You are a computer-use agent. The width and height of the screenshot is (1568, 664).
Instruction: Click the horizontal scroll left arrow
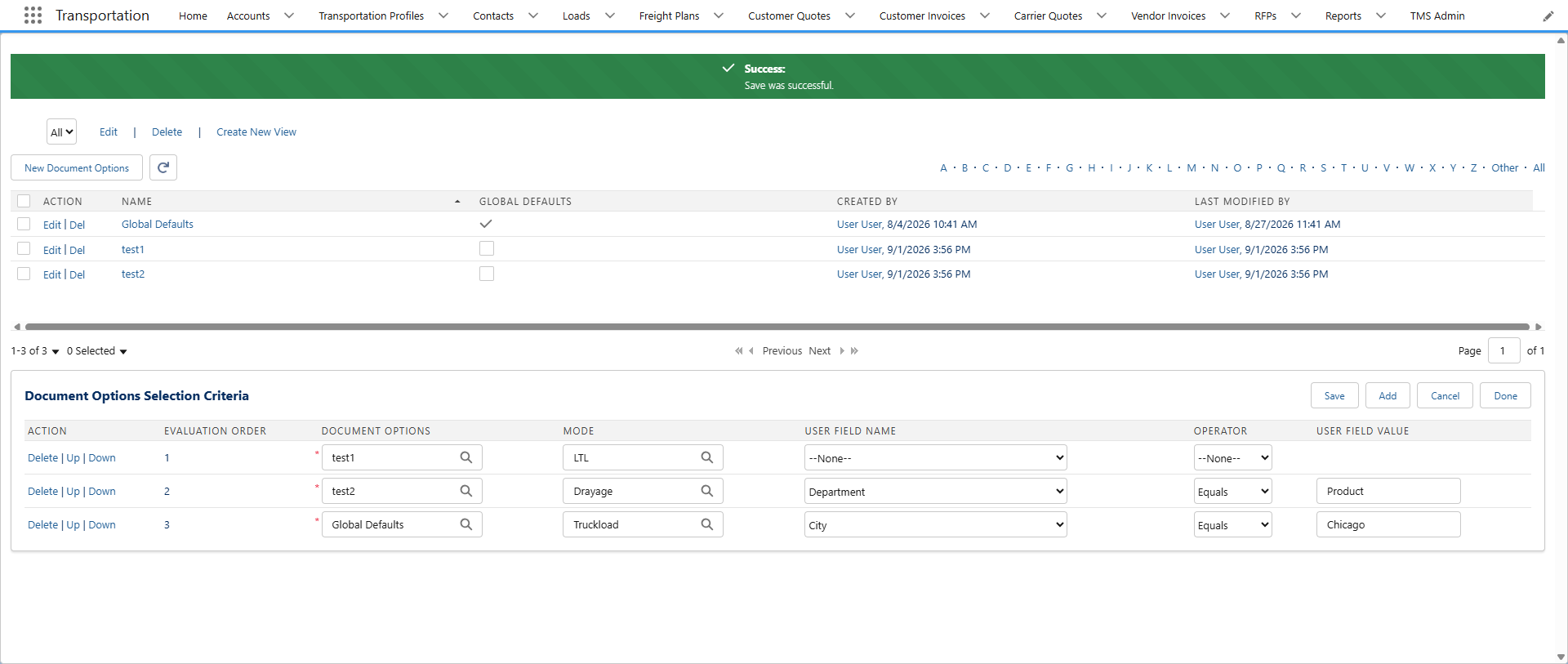pyautogui.click(x=16, y=327)
